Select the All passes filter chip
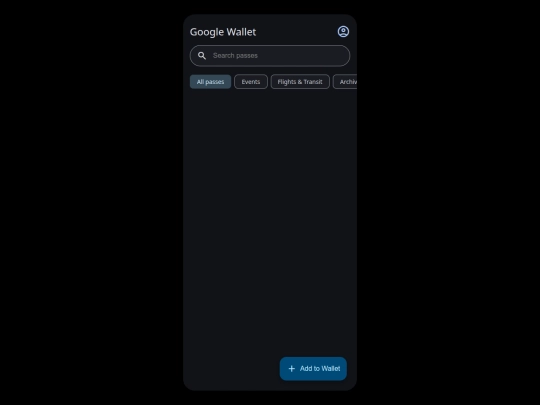Image resolution: width=540 pixels, height=405 pixels. click(210, 82)
